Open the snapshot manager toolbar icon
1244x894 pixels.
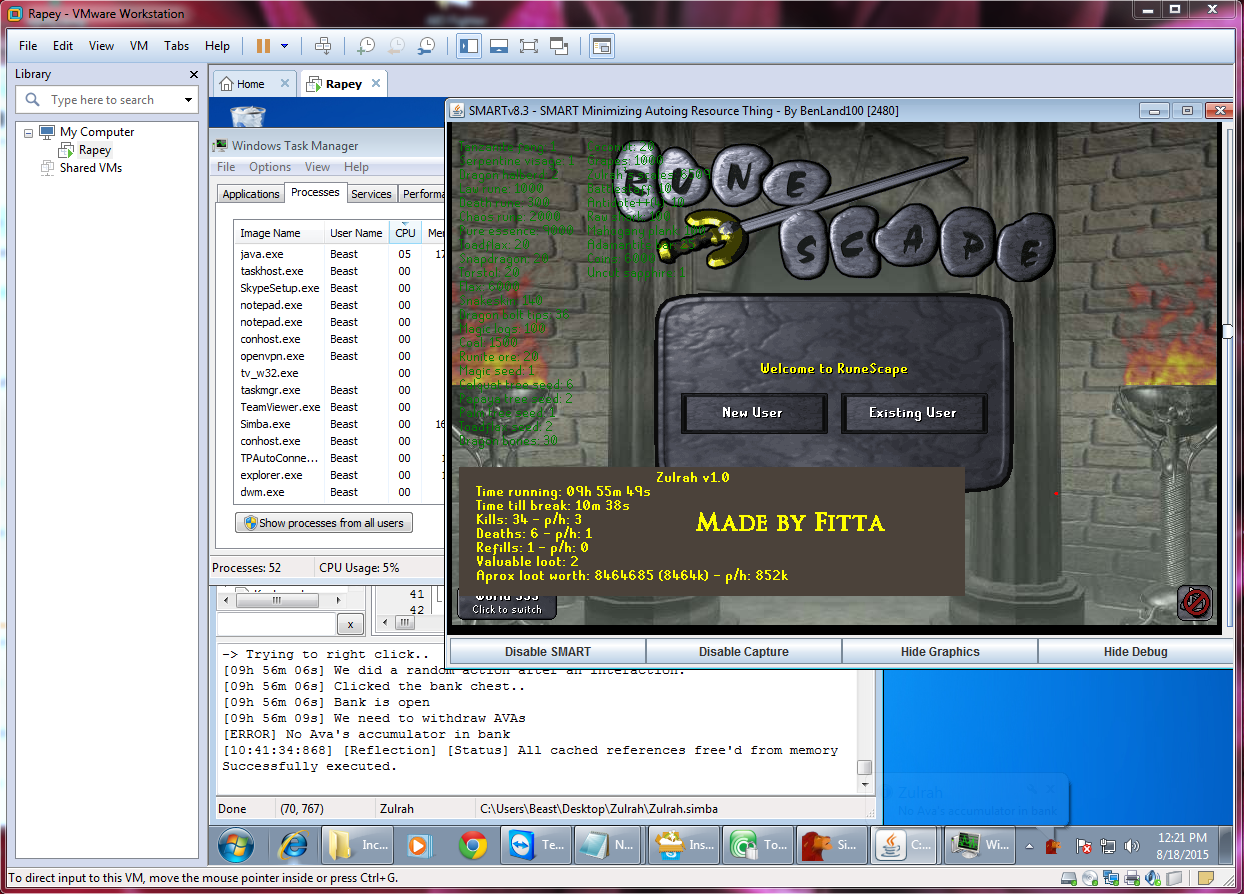pos(427,46)
